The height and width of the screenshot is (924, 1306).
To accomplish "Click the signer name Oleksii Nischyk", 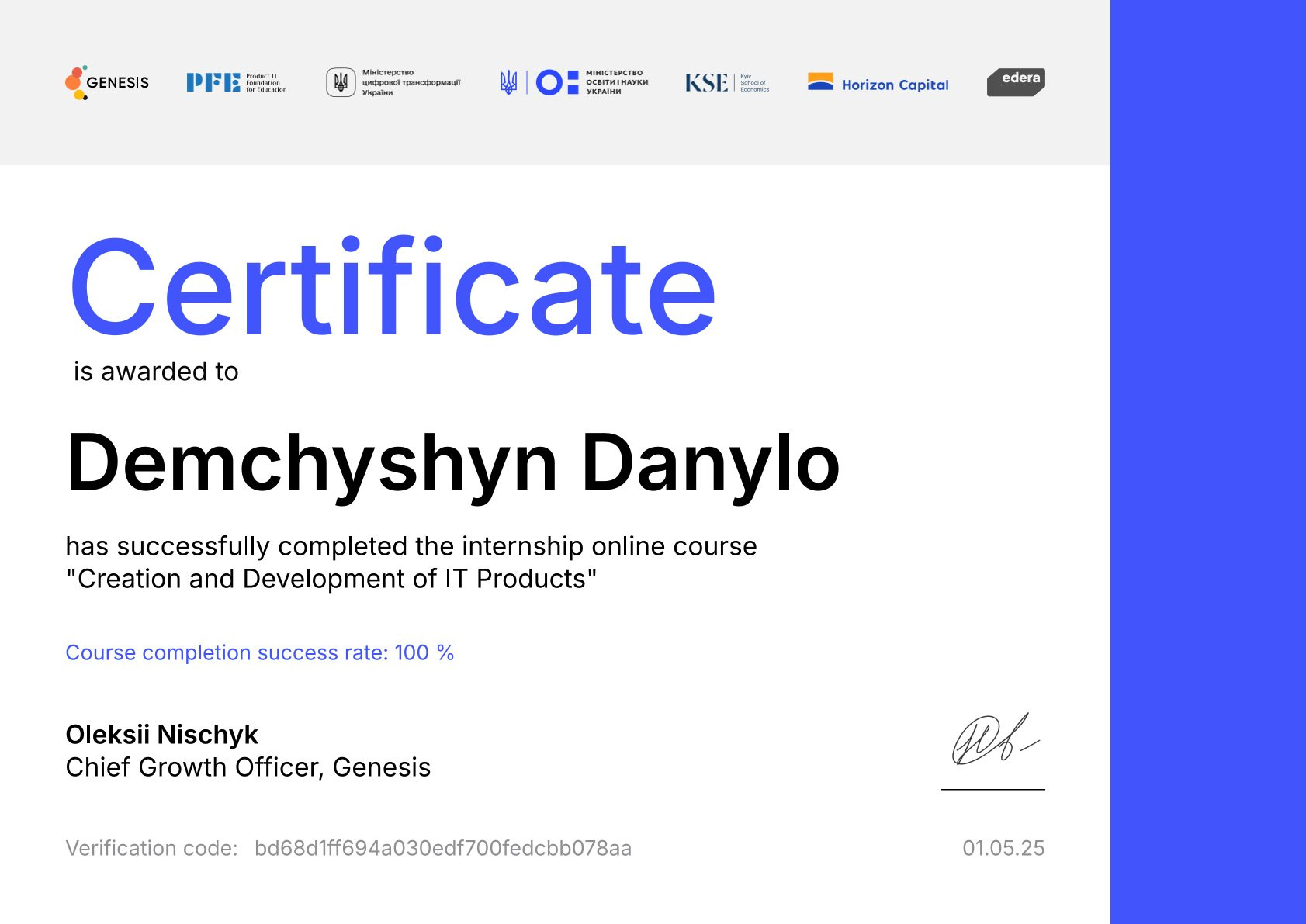I will tap(161, 734).
